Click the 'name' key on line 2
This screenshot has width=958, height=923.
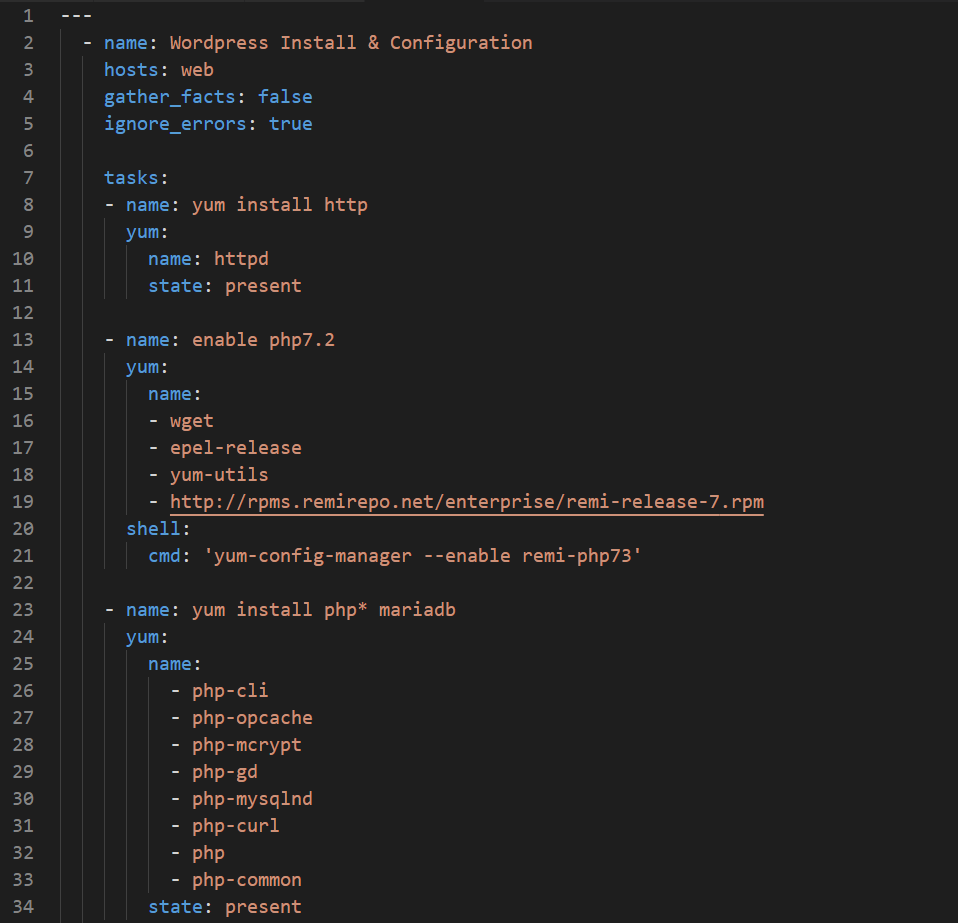click(x=126, y=43)
